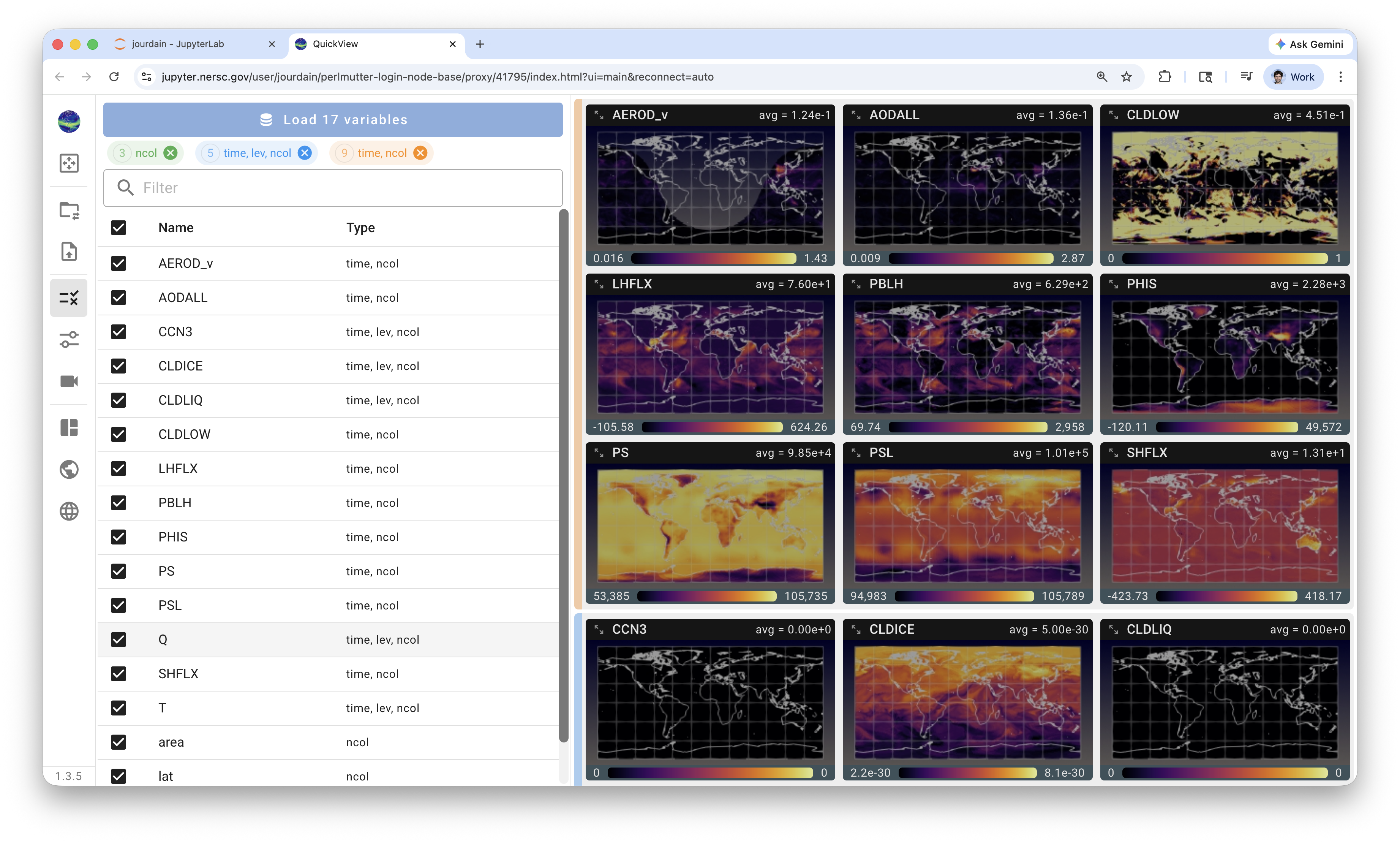Deselect the PHIS variable checkbox
This screenshot has height=842, width=1400.
(119, 537)
